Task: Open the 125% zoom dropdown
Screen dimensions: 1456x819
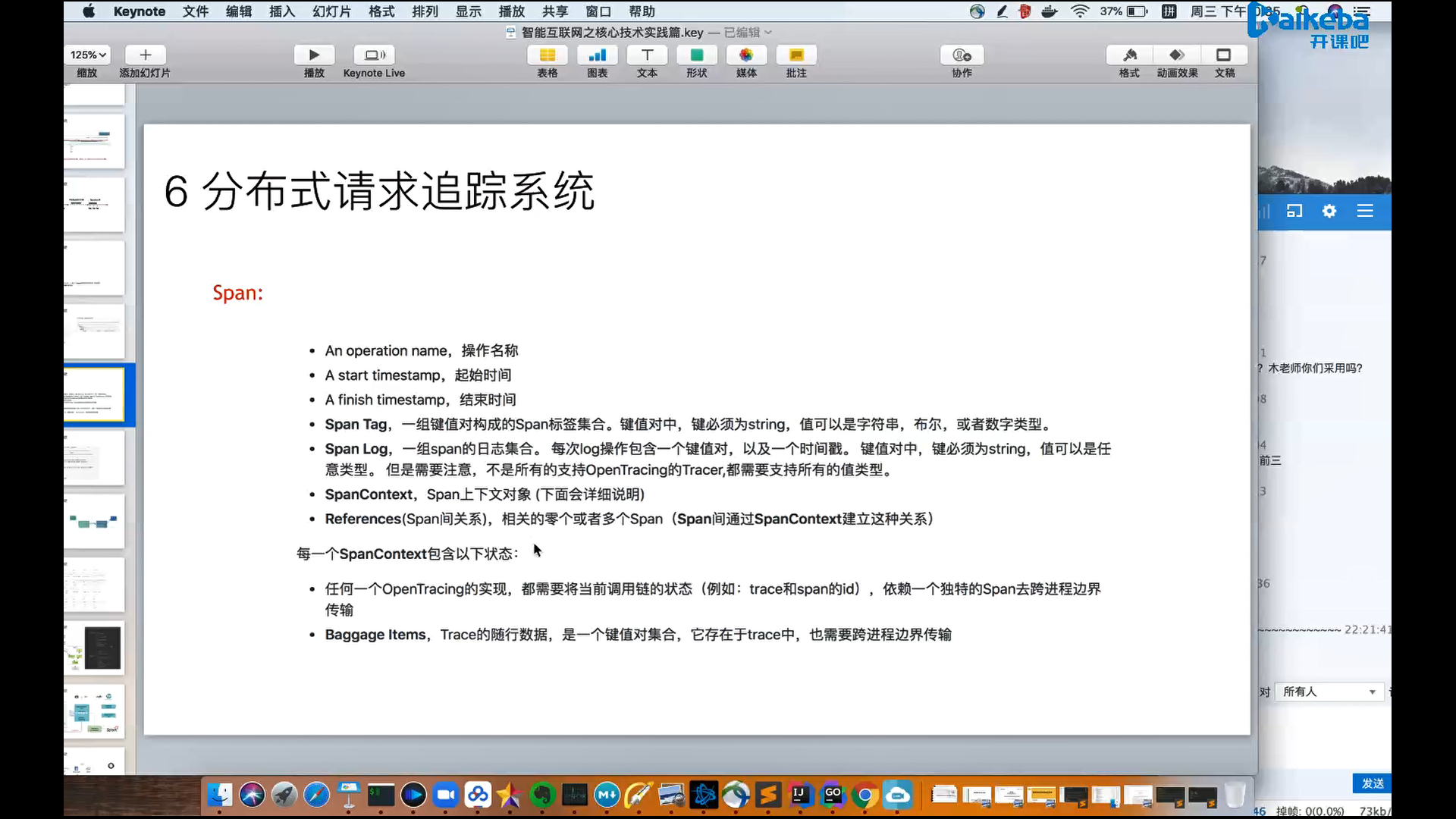Action: tap(88, 55)
